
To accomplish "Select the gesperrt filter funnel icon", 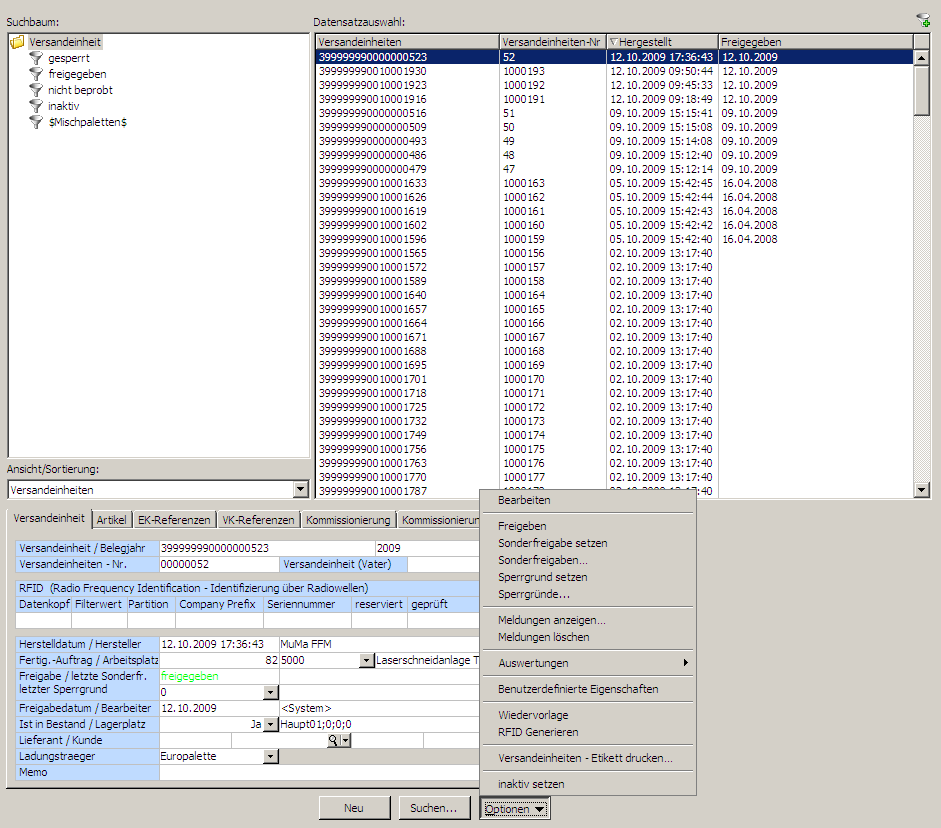I will [36, 58].
